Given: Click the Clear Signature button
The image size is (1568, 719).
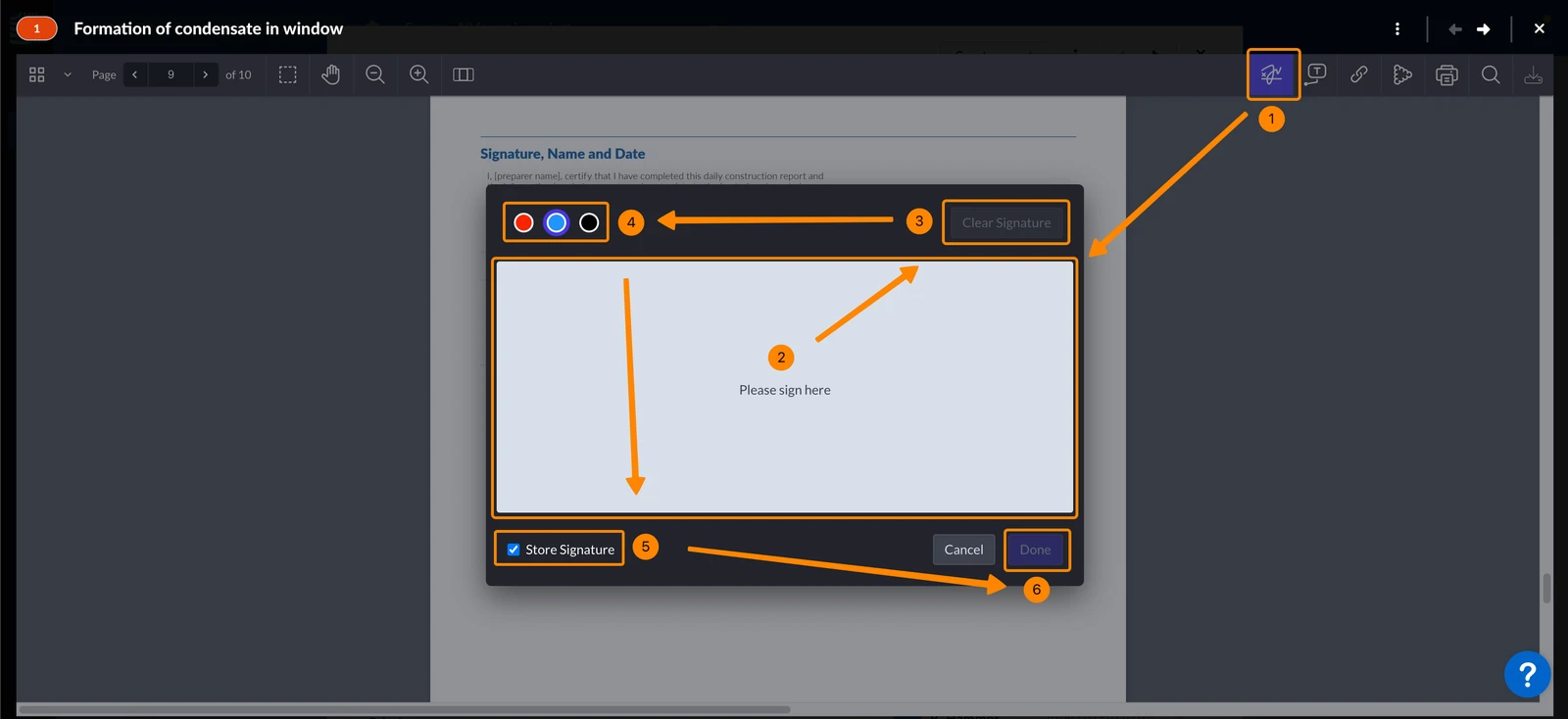Looking at the screenshot, I should click(1006, 222).
